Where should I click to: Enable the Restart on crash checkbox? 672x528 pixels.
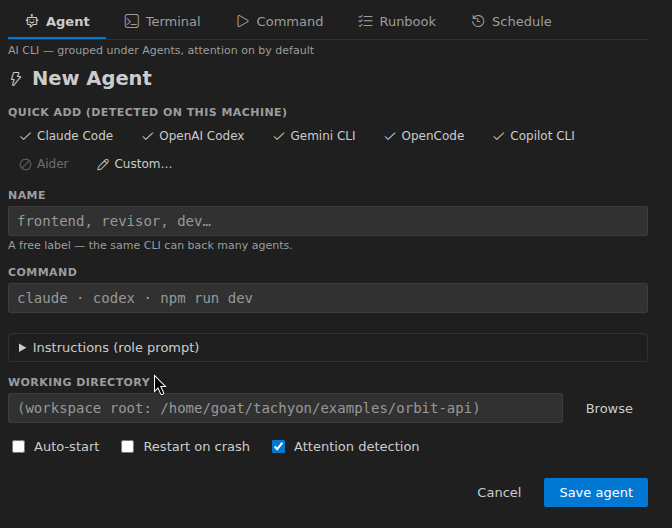click(127, 447)
